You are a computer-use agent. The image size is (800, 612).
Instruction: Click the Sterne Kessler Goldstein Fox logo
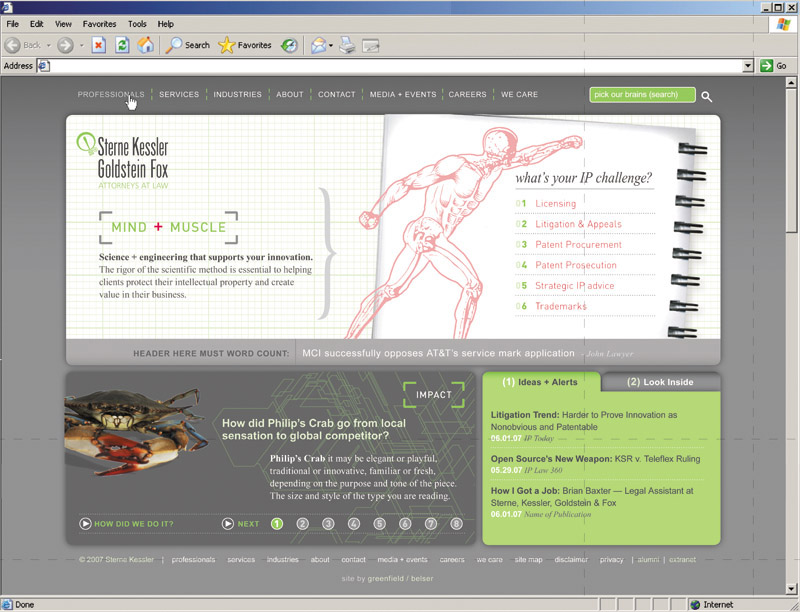(122, 161)
